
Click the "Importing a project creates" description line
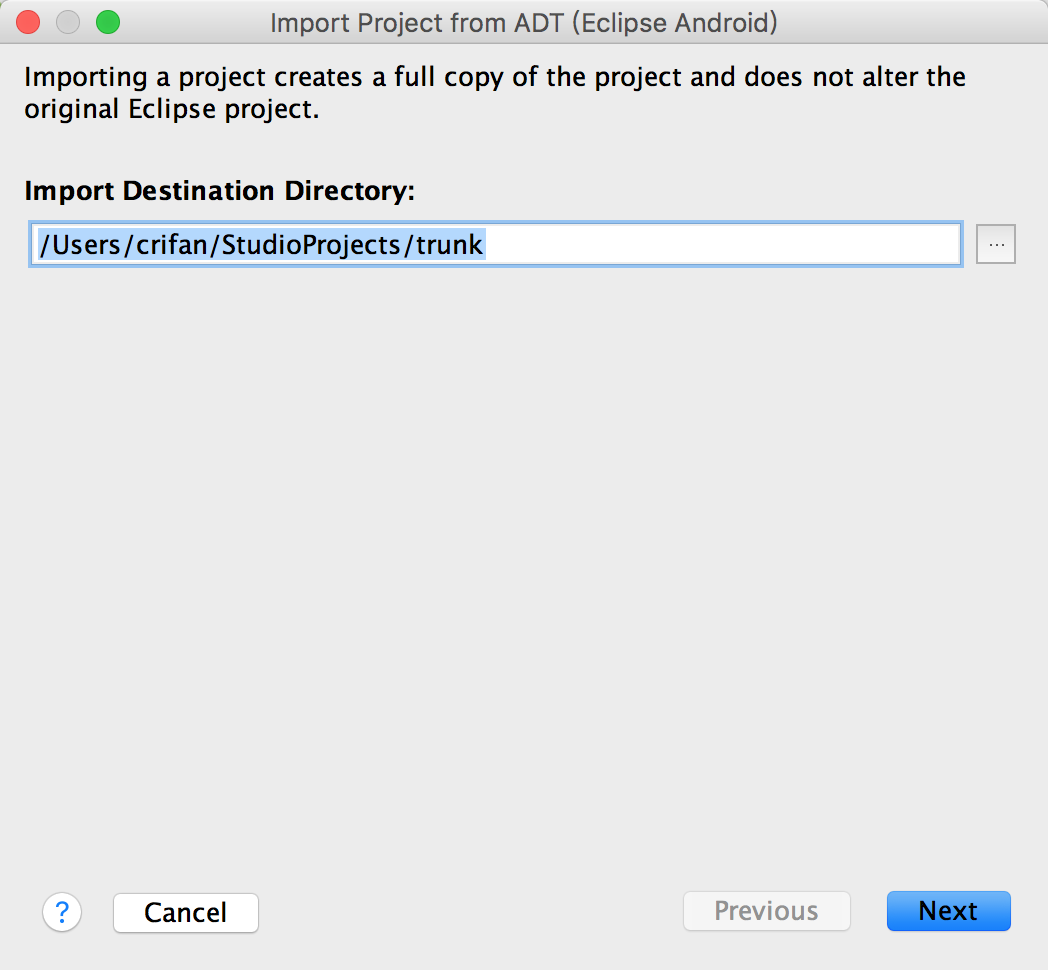pyautogui.click(x=494, y=77)
